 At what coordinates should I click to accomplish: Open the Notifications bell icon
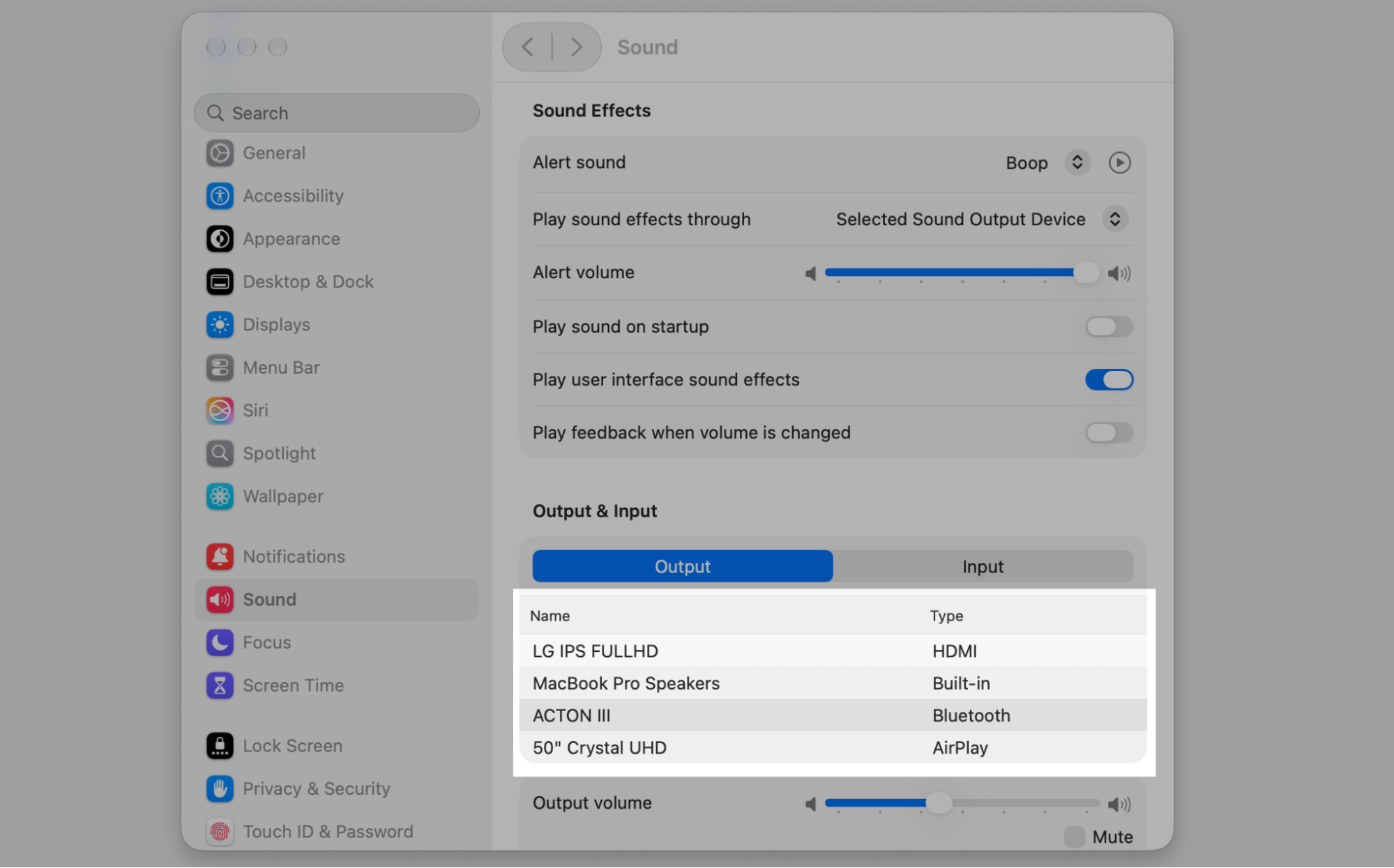220,556
